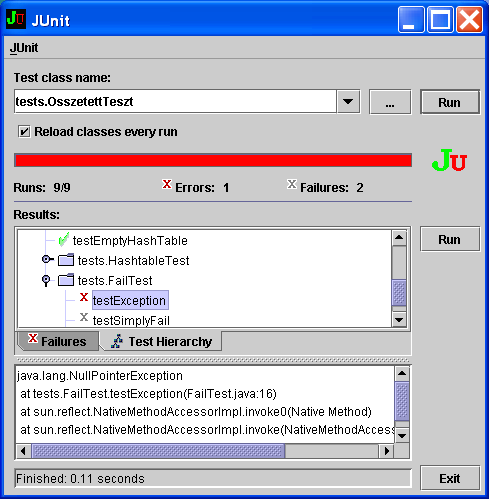Select the tests.FailTest tree row label

click(x=115, y=280)
